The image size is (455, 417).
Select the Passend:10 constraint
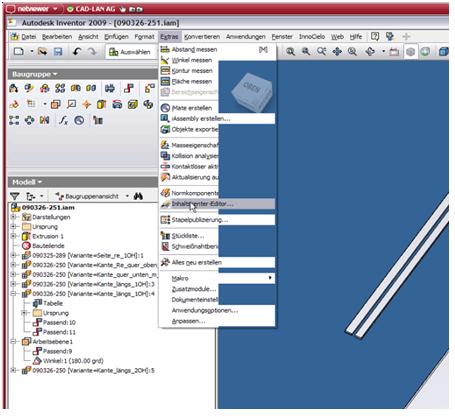click(59, 322)
